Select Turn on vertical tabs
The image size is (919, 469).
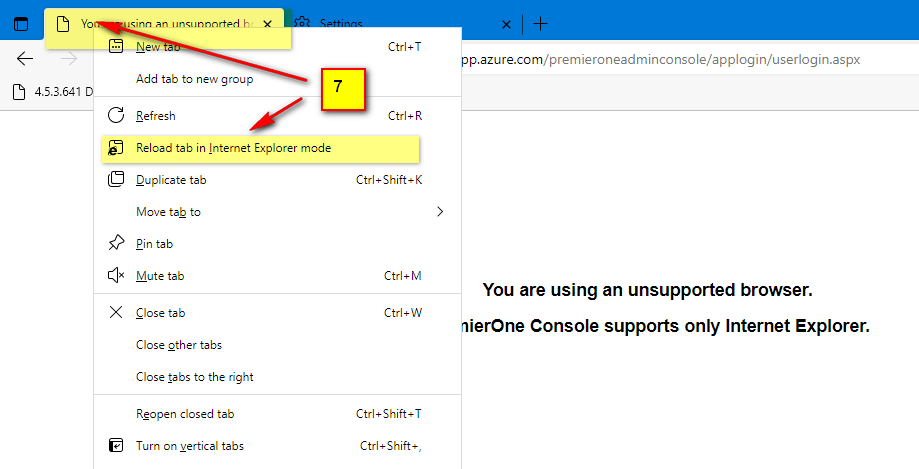[x=278, y=446]
